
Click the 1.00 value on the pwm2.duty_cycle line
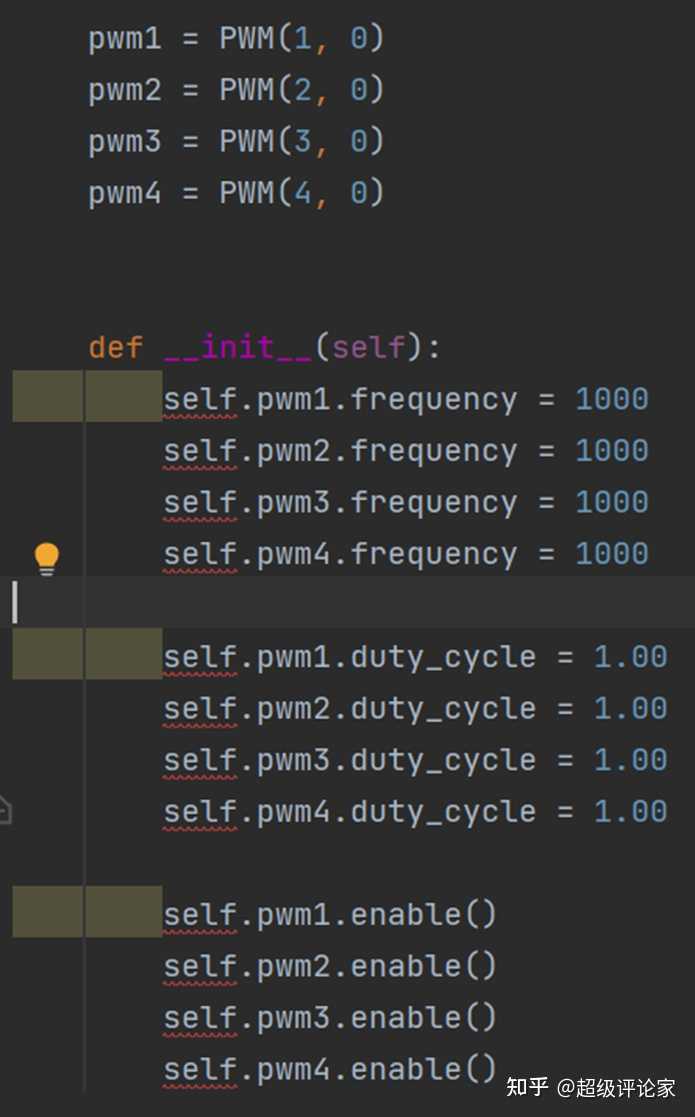[630, 709]
